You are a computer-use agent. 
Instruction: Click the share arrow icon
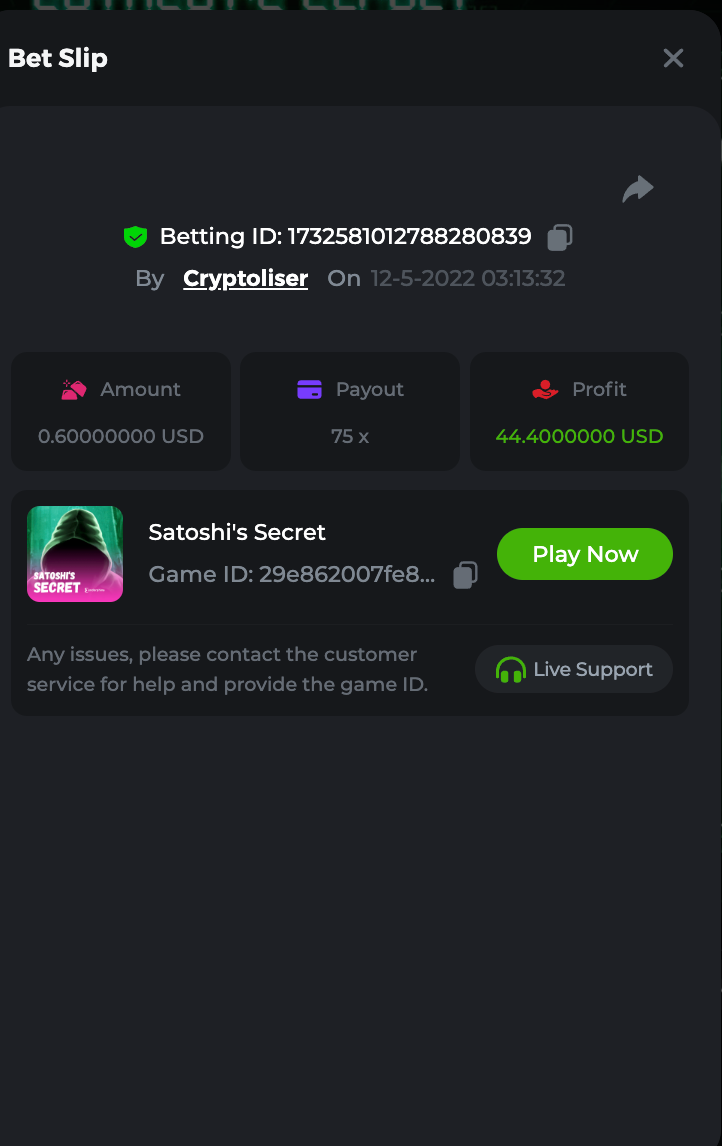pyautogui.click(x=637, y=189)
